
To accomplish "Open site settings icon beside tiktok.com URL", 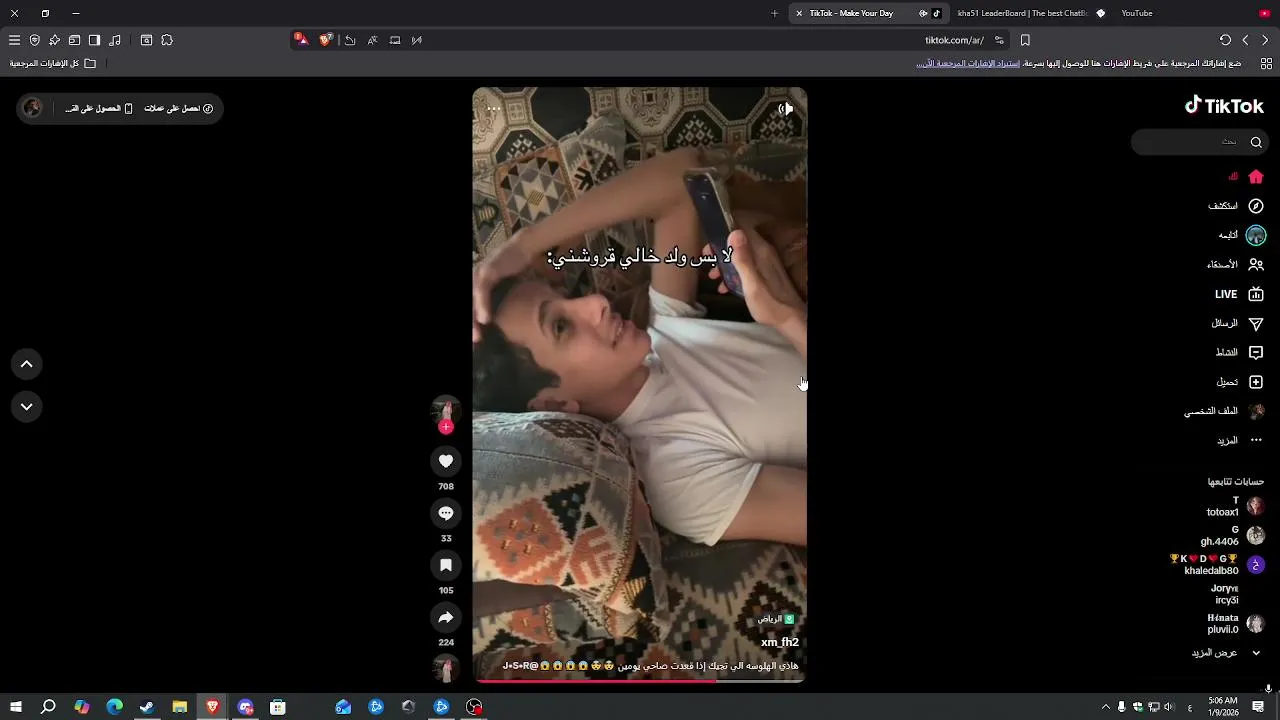I will 999,40.
